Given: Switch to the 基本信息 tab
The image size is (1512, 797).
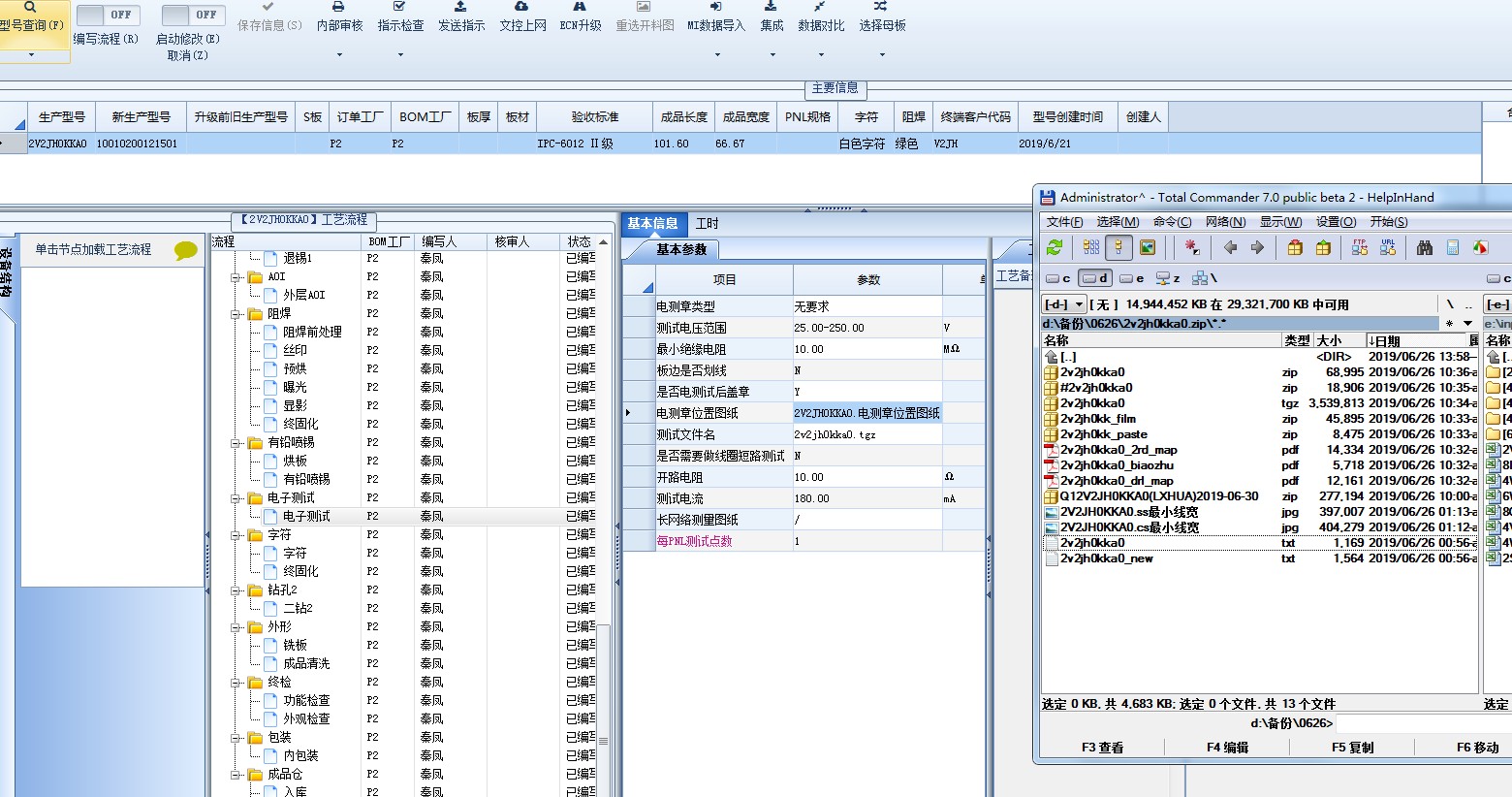Looking at the screenshot, I should coord(653,224).
